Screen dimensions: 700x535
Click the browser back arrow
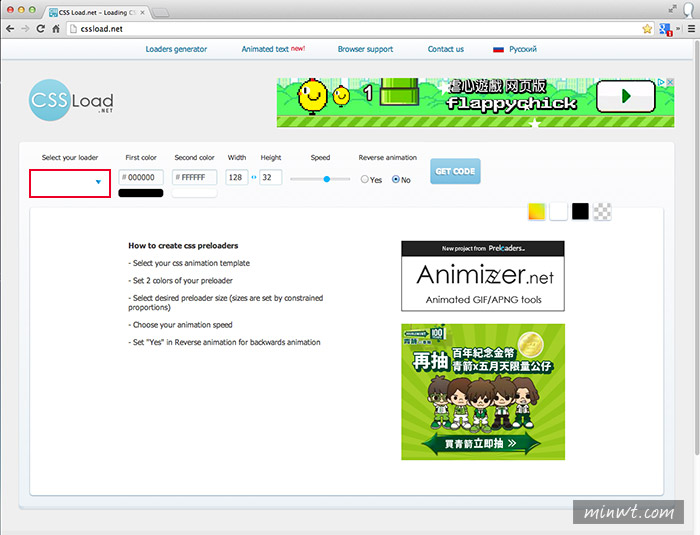coord(9,29)
